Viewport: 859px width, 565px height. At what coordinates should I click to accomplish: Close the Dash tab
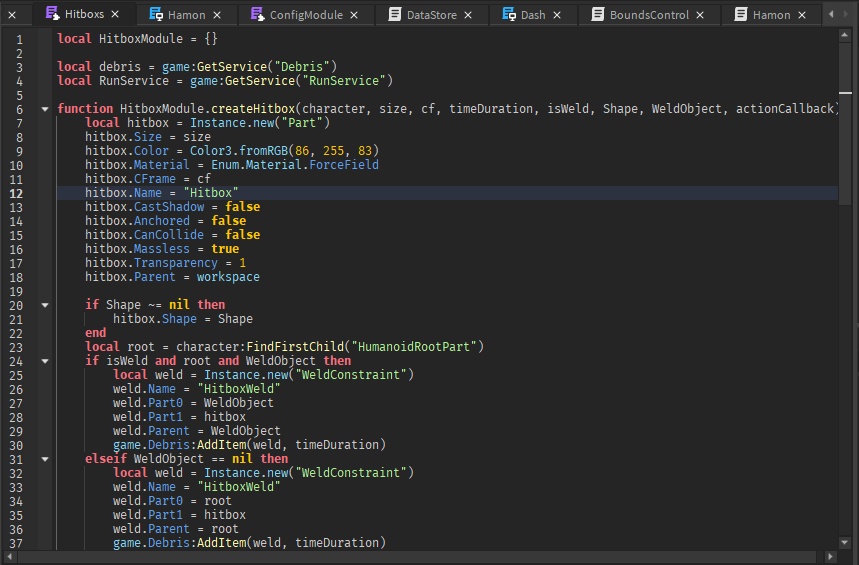pos(557,15)
